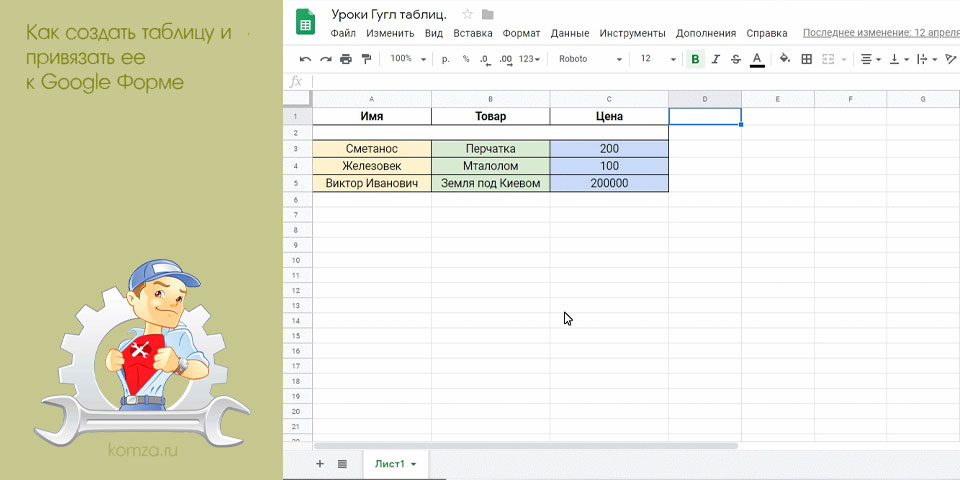Click the Undo arrow
This screenshot has height=480, width=960.
[305, 59]
